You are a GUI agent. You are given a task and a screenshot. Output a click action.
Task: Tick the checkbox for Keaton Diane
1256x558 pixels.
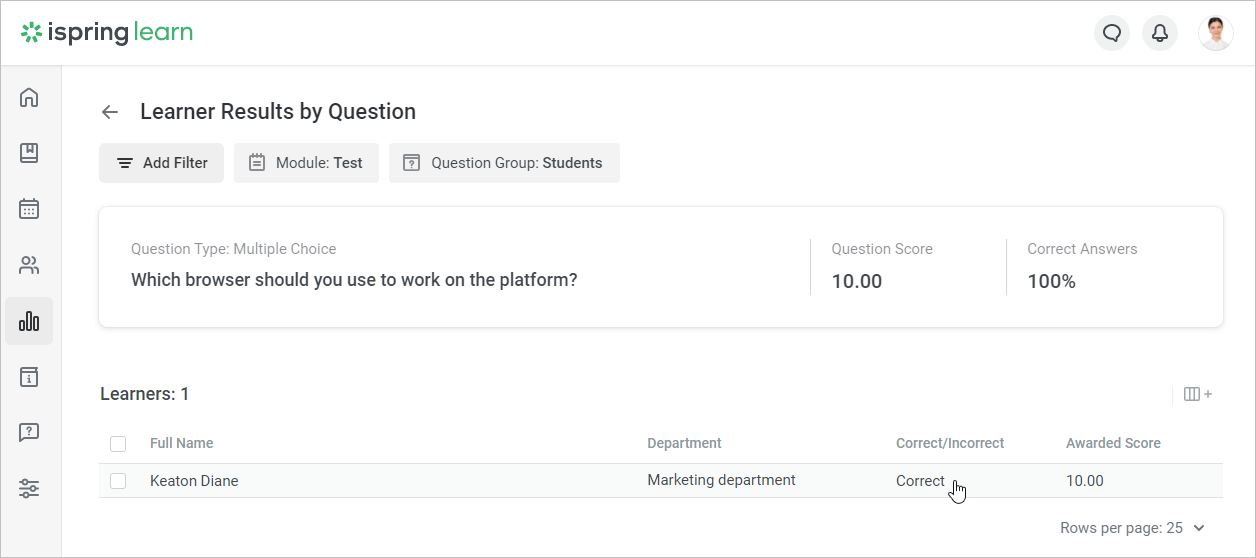118,481
